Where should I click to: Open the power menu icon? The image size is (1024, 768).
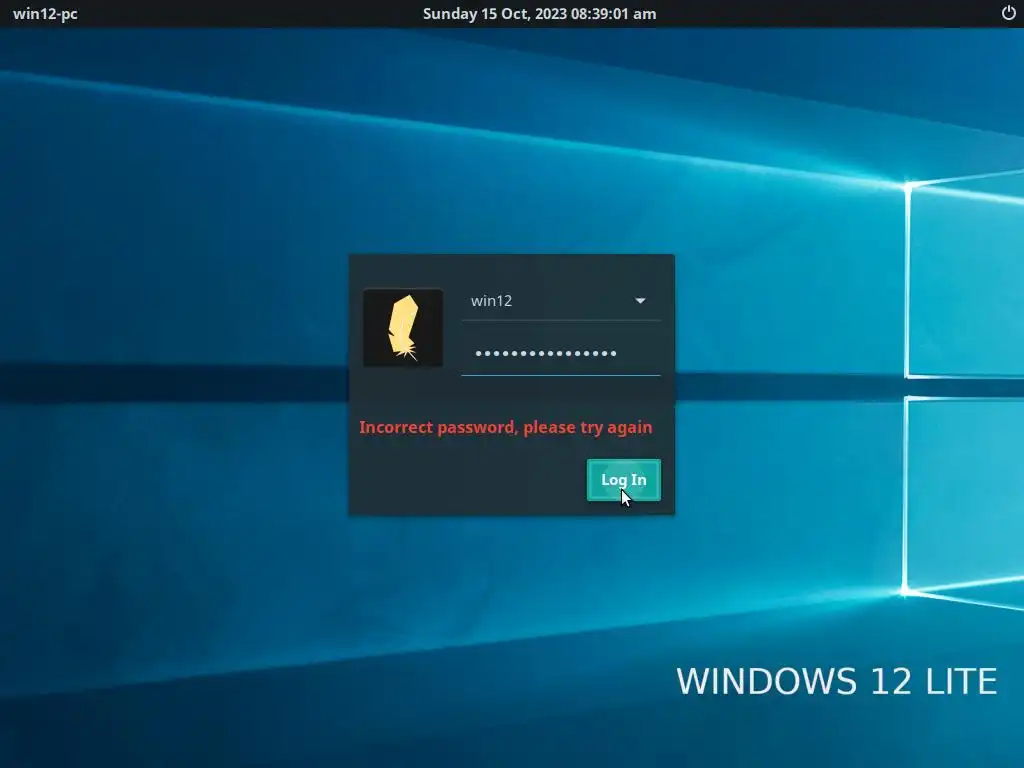tap(1008, 13)
